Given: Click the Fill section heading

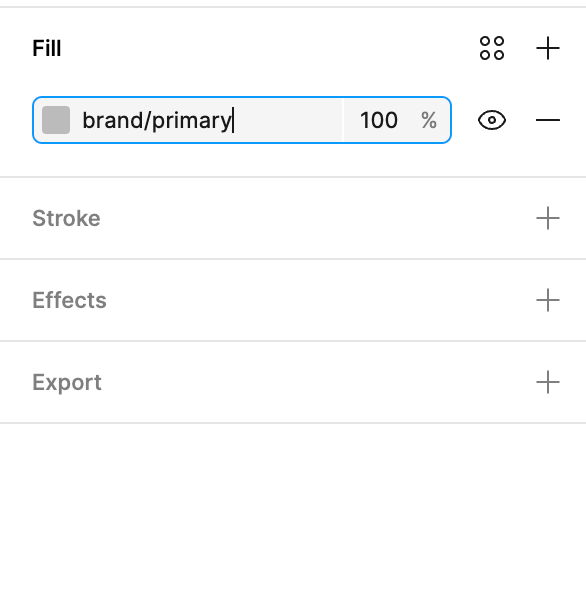Looking at the screenshot, I should [47, 48].
